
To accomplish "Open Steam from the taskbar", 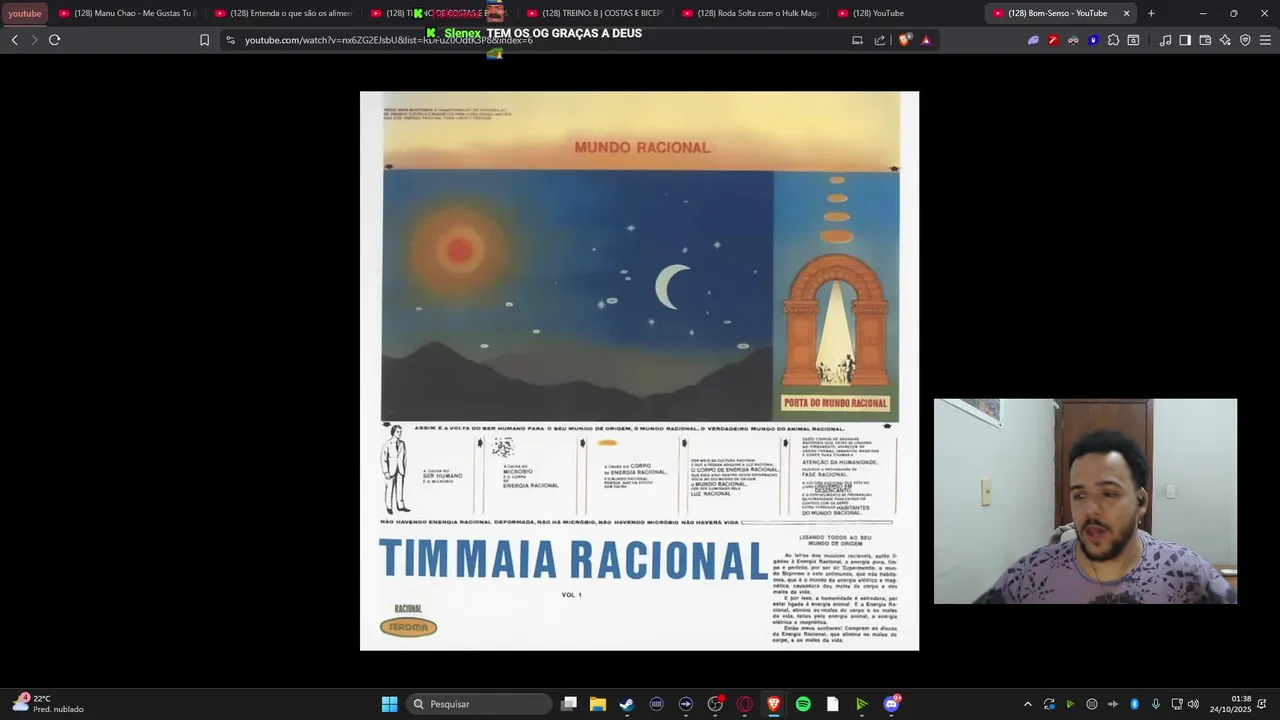I will (626, 704).
